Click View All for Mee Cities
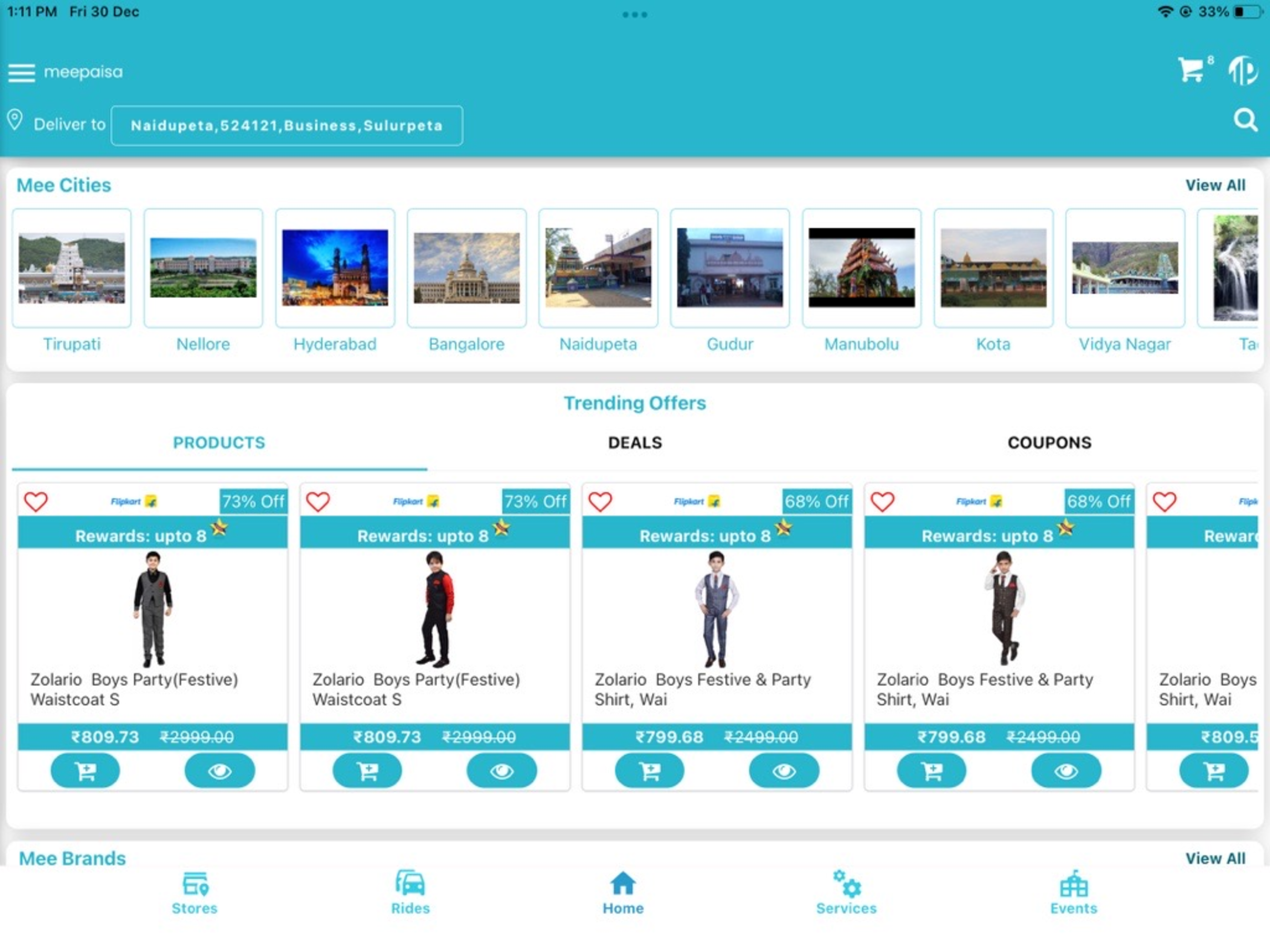 pyautogui.click(x=1215, y=185)
